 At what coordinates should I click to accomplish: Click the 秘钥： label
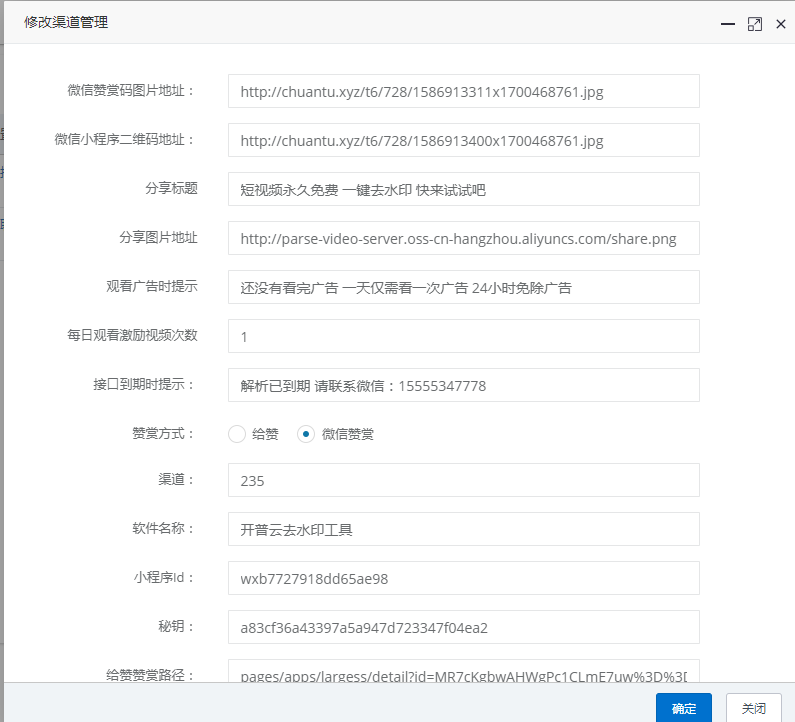click(176, 626)
